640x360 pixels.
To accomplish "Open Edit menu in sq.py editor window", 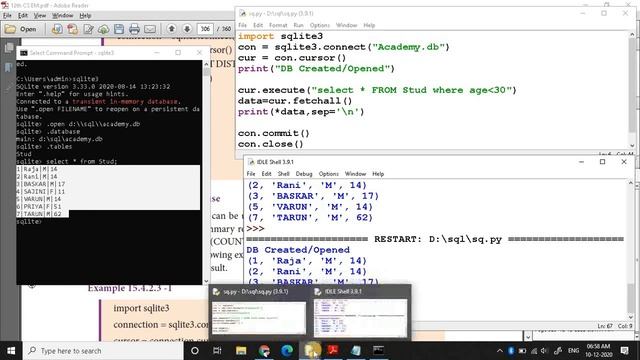I will pyautogui.click(x=258, y=25).
